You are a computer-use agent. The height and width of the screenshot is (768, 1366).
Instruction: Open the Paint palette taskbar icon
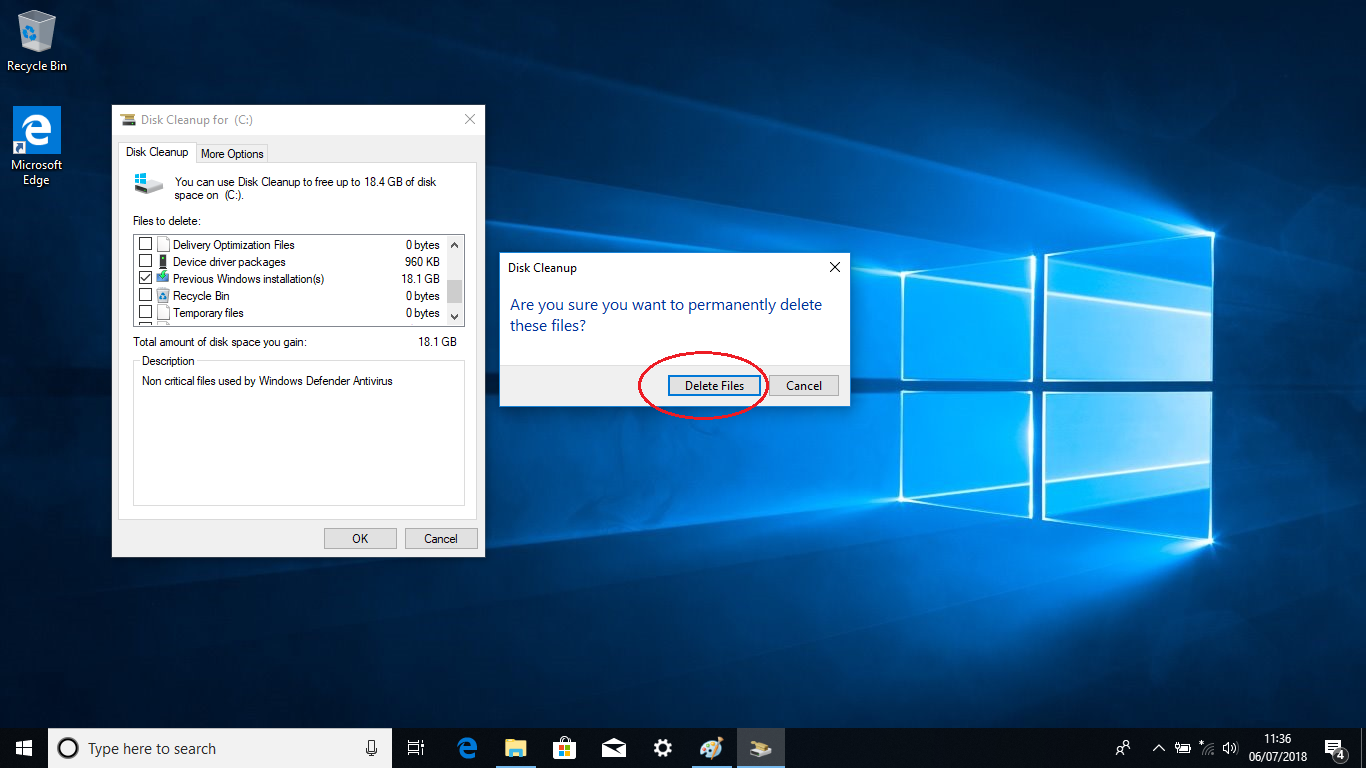tap(711, 748)
